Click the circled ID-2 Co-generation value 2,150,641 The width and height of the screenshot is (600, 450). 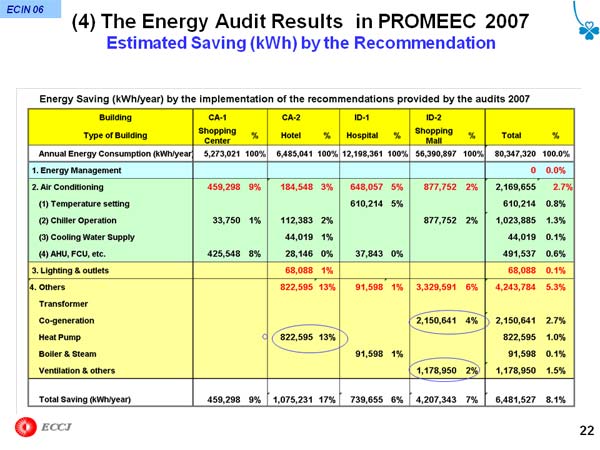click(x=436, y=321)
